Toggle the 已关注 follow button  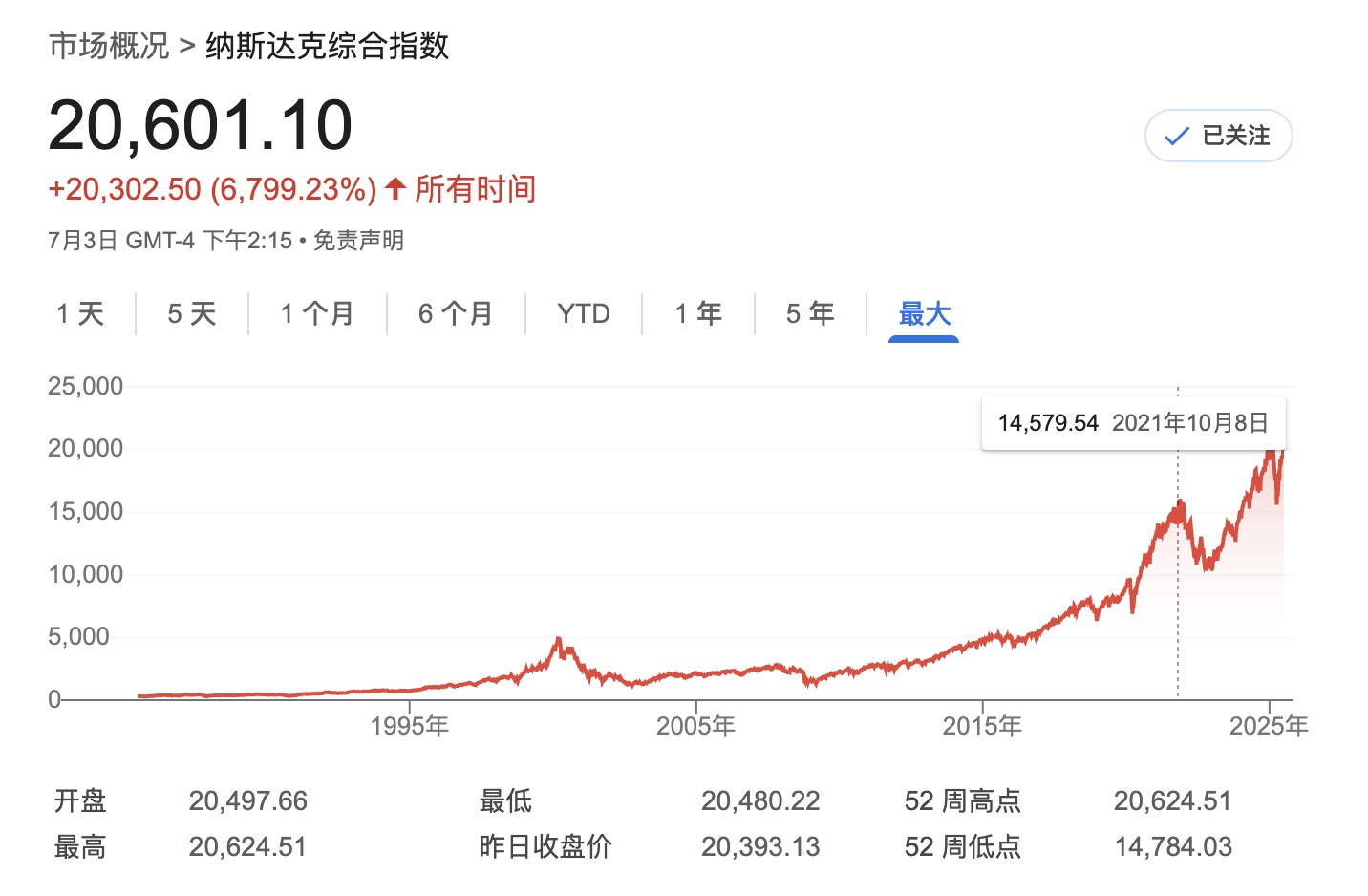pyautogui.click(x=1218, y=136)
